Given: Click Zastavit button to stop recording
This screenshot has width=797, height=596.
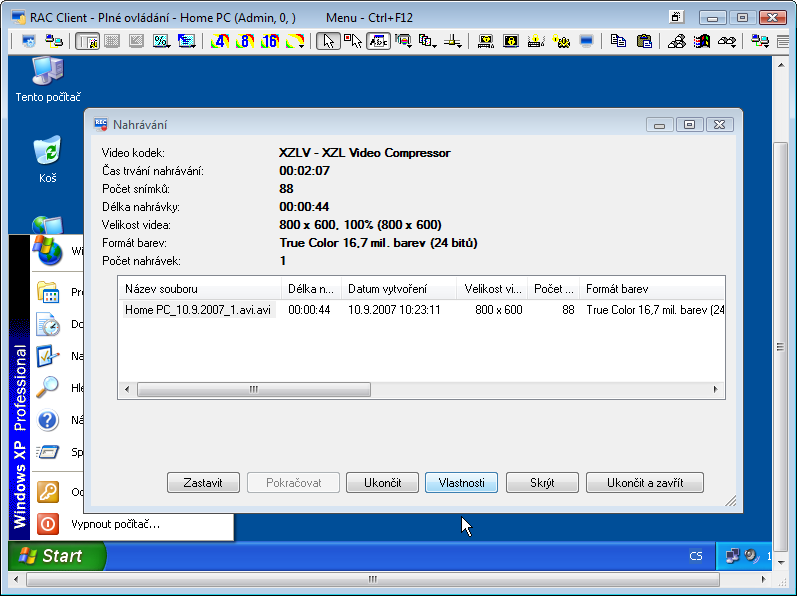Looking at the screenshot, I should (203, 482).
